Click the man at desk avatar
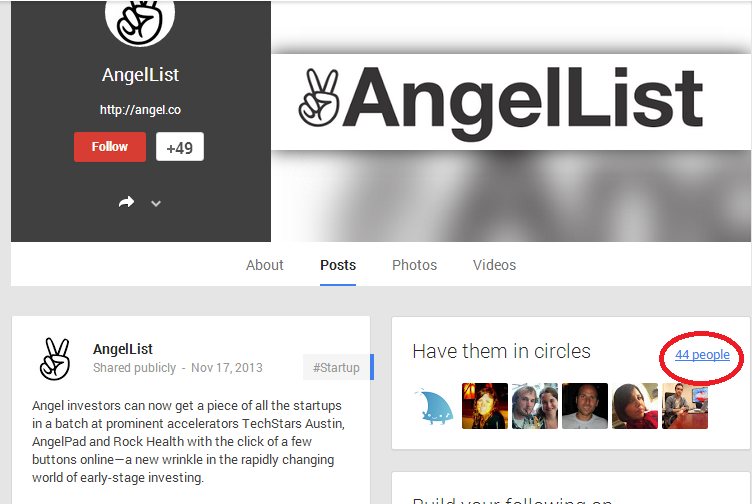 [685, 406]
